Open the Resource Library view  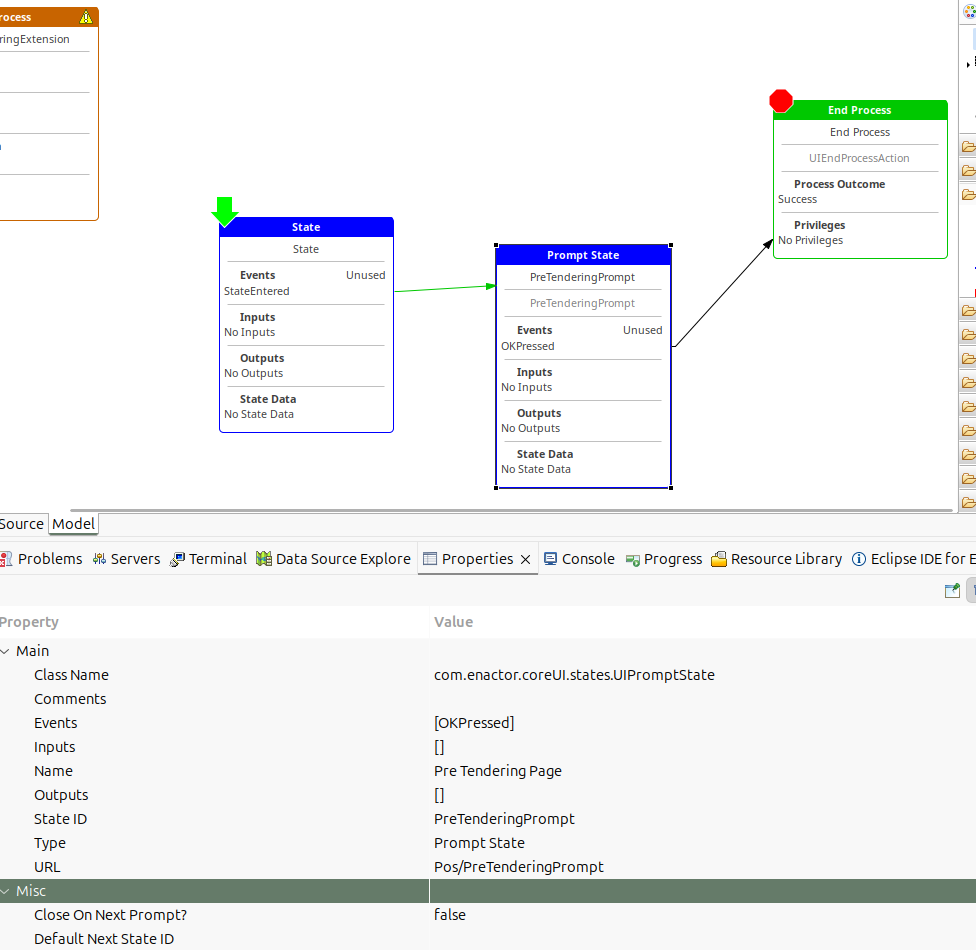coord(776,559)
